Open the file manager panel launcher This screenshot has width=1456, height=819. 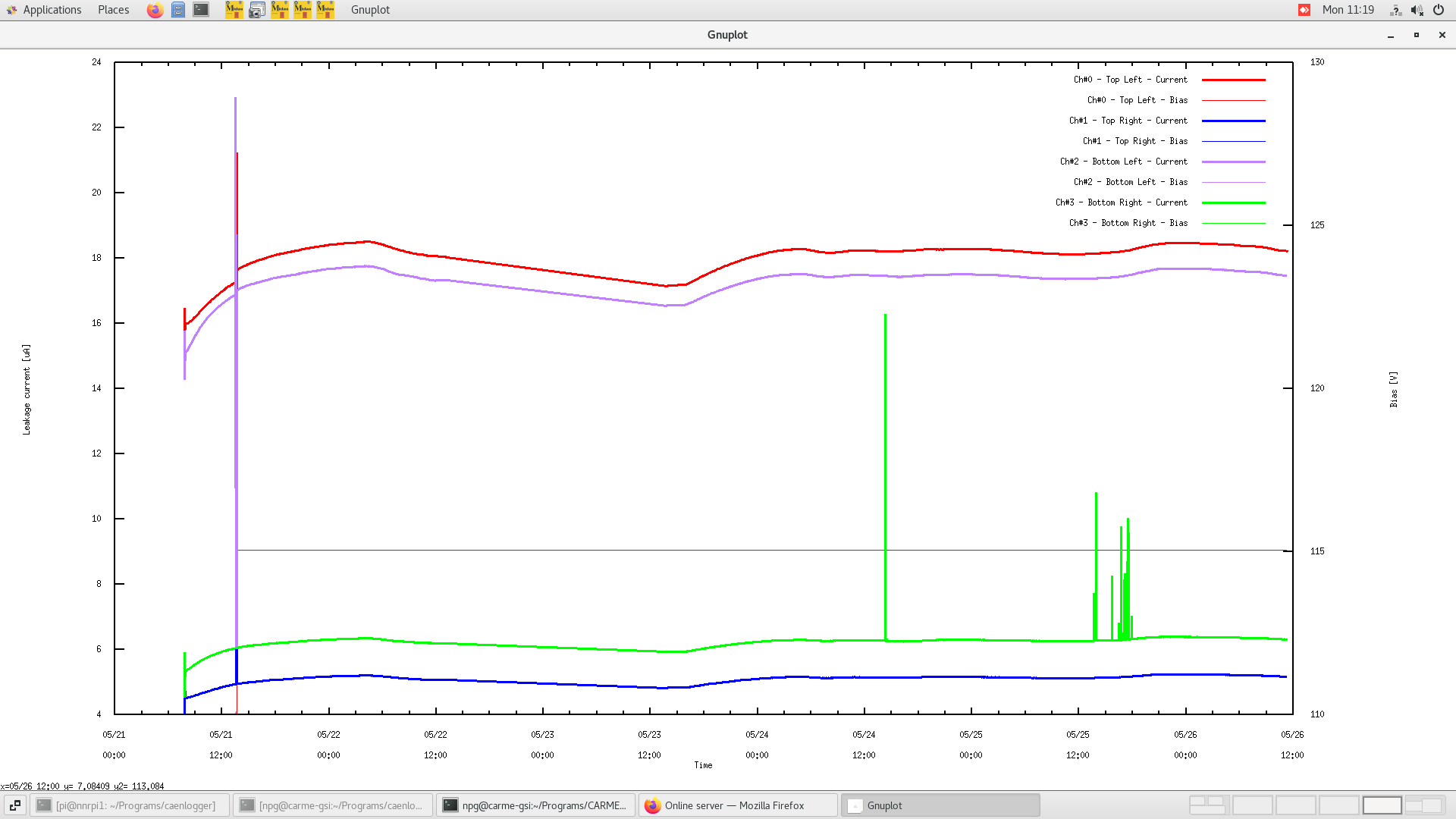178,10
